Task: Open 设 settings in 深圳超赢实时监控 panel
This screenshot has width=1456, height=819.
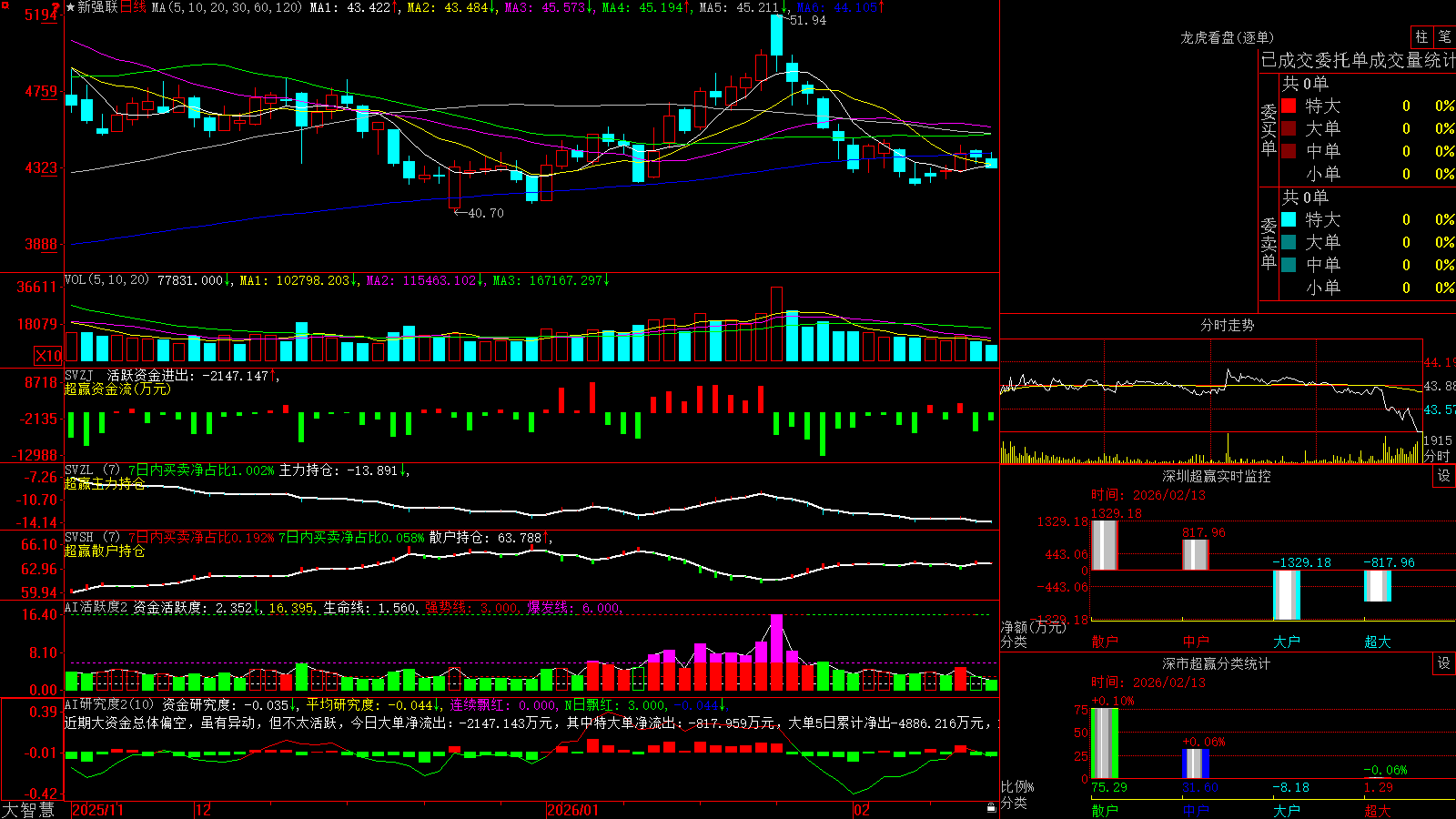Action: click(x=1444, y=476)
